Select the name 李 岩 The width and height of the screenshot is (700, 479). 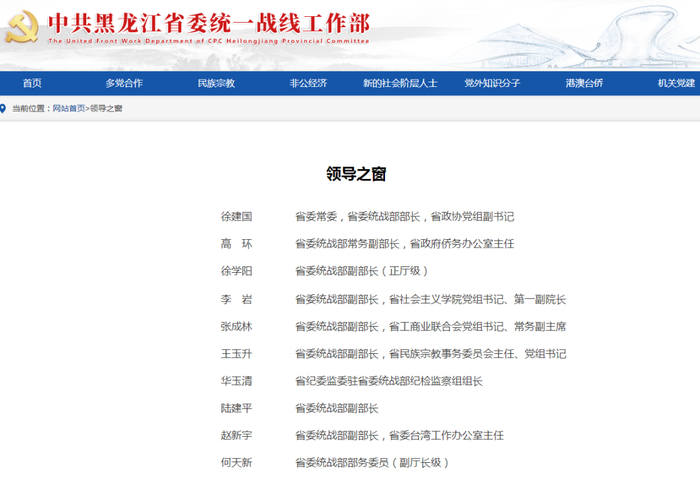coord(237,299)
